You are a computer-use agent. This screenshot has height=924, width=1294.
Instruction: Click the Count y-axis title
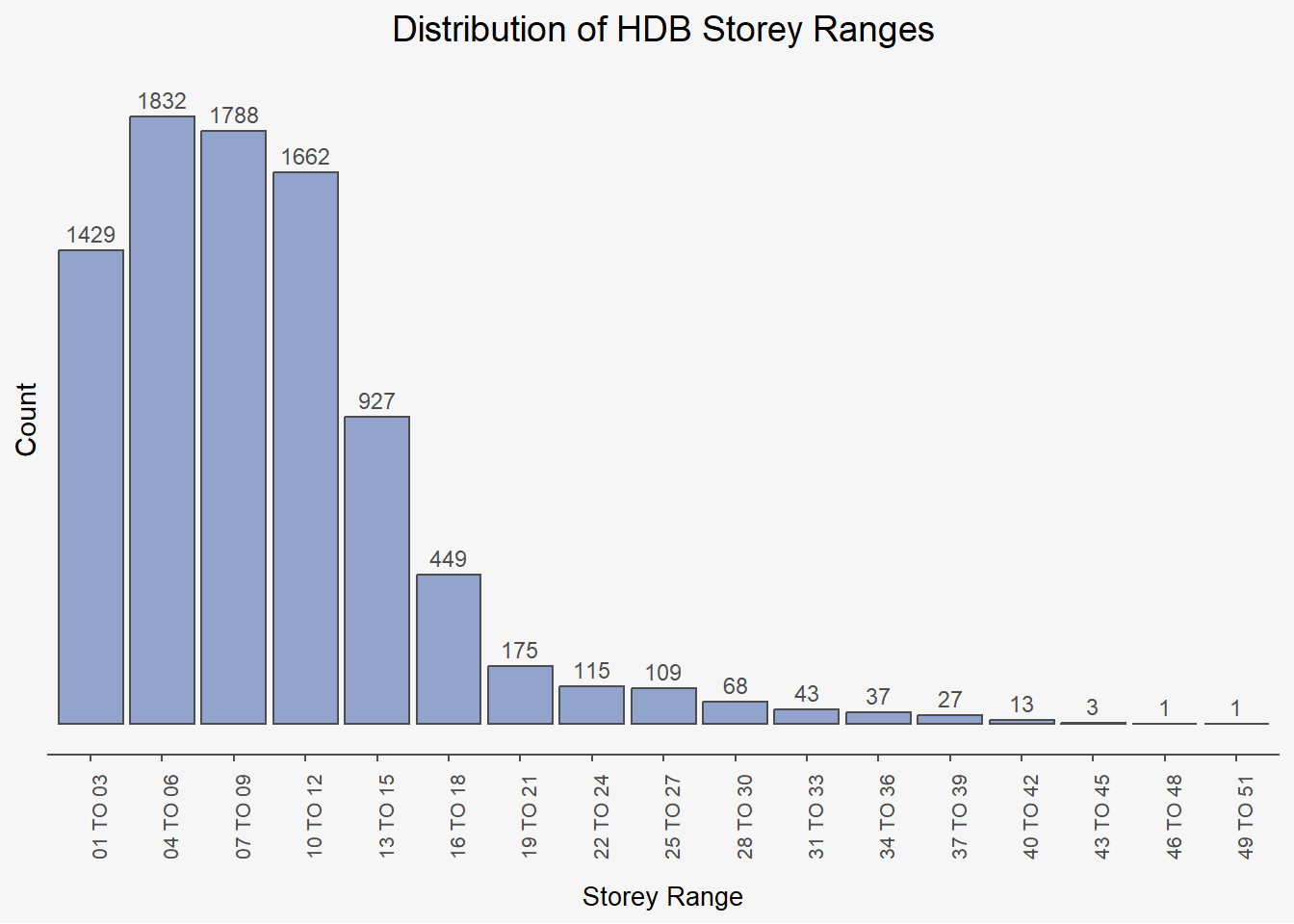(26, 419)
